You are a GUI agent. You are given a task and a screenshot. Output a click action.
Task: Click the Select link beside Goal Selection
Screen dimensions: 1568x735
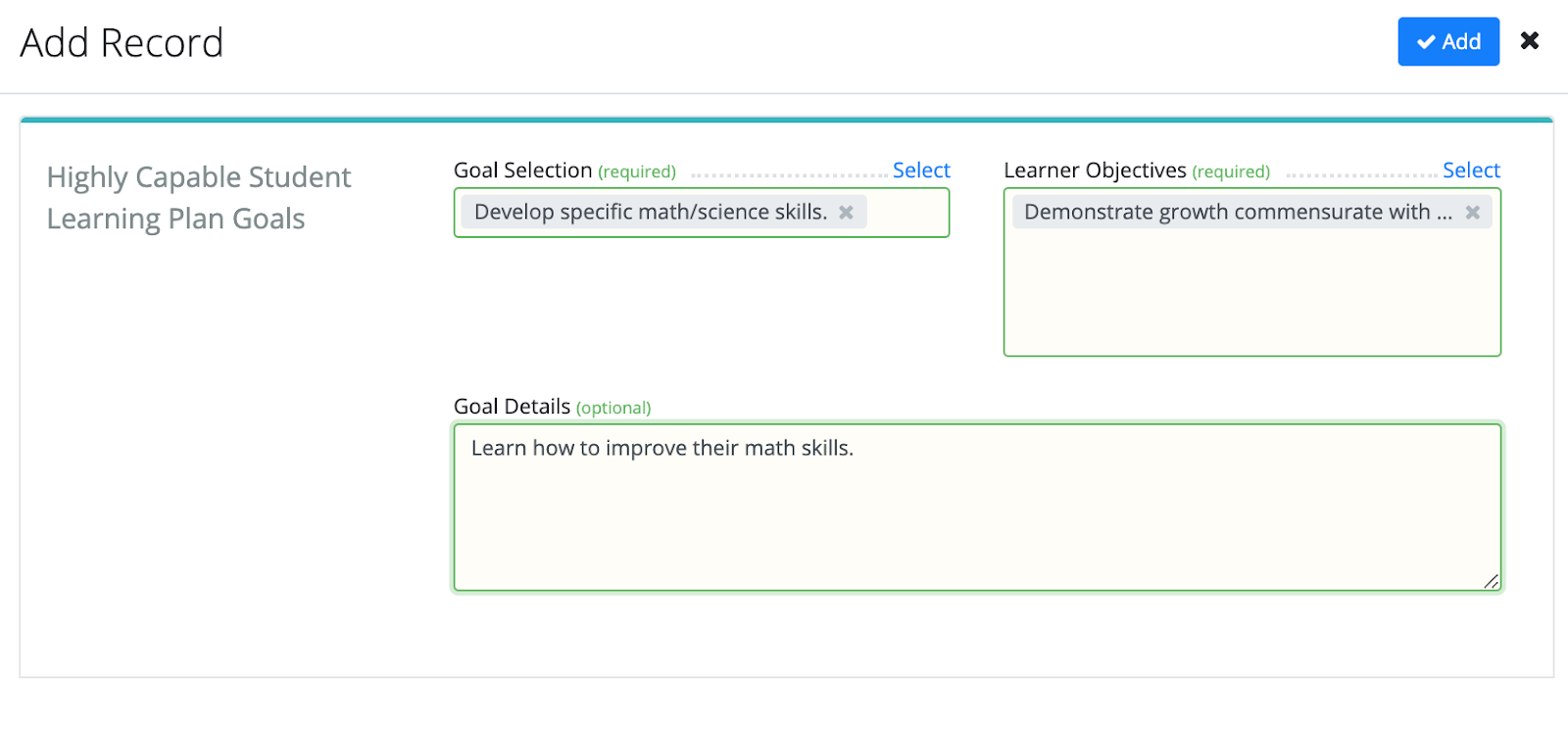[x=921, y=170]
